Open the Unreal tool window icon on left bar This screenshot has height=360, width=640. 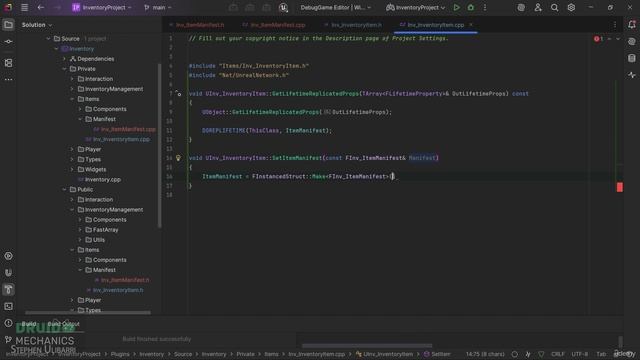click(x=8, y=273)
